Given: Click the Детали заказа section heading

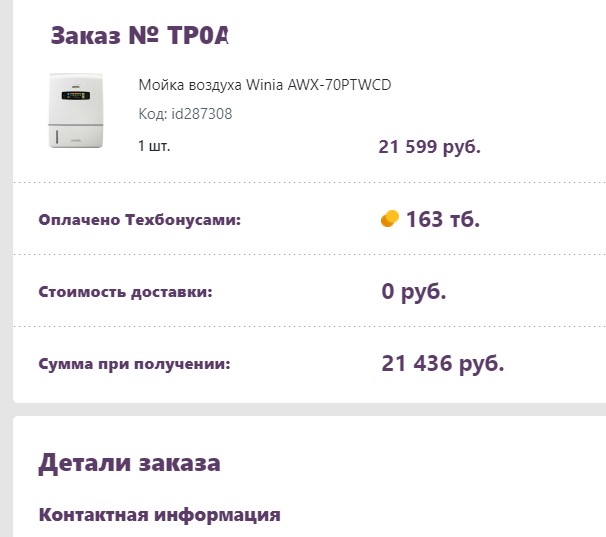Looking at the screenshot, I should pos(129,463).
